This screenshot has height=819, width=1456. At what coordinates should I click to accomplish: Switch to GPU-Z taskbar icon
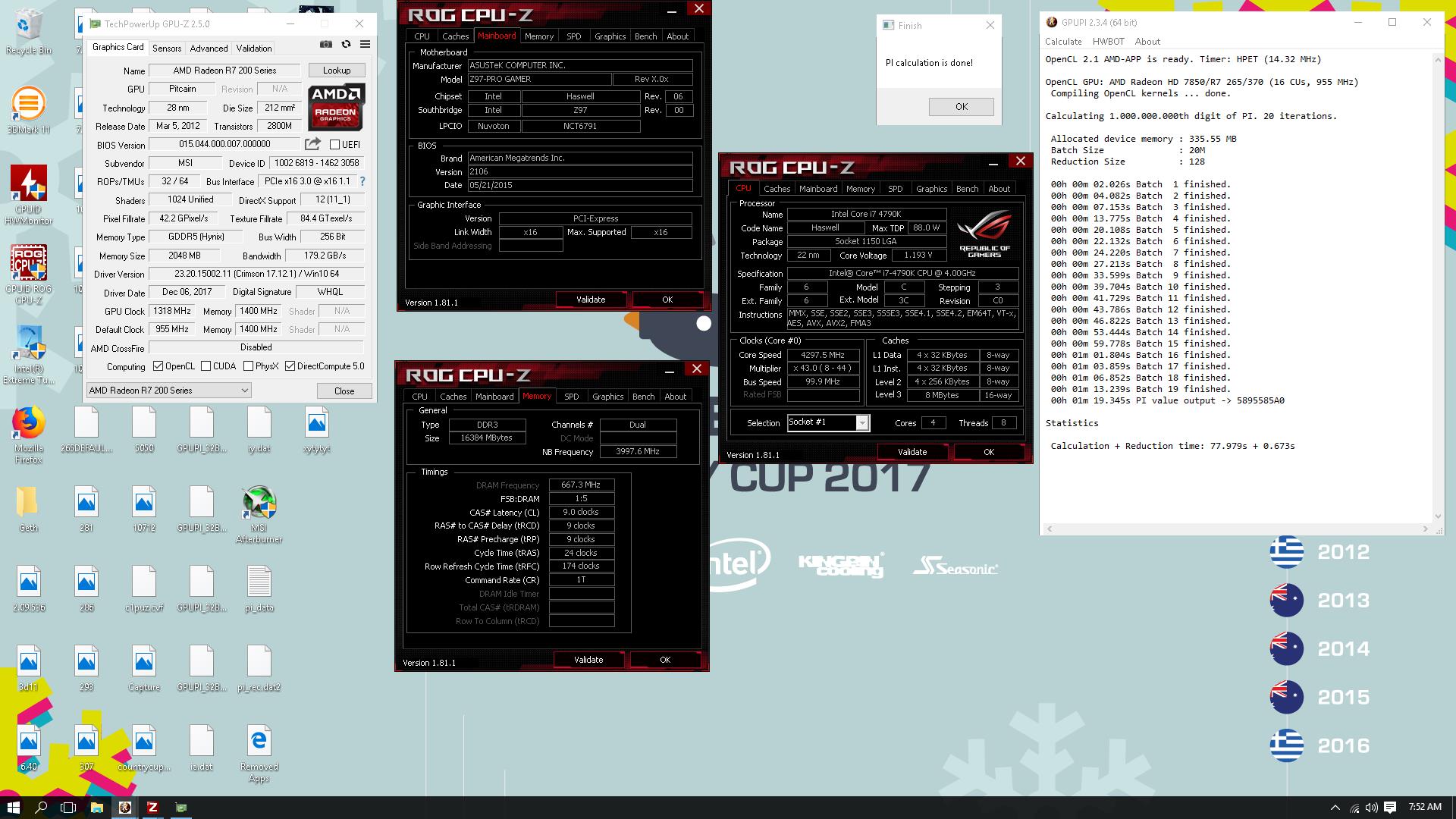(181, 808)
